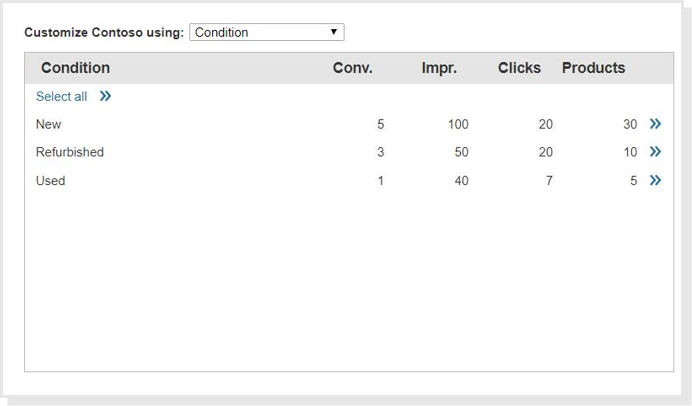This screenshot has width=692, height=406.
Task: Select the Used condition row
Action: tap(50, 181)
